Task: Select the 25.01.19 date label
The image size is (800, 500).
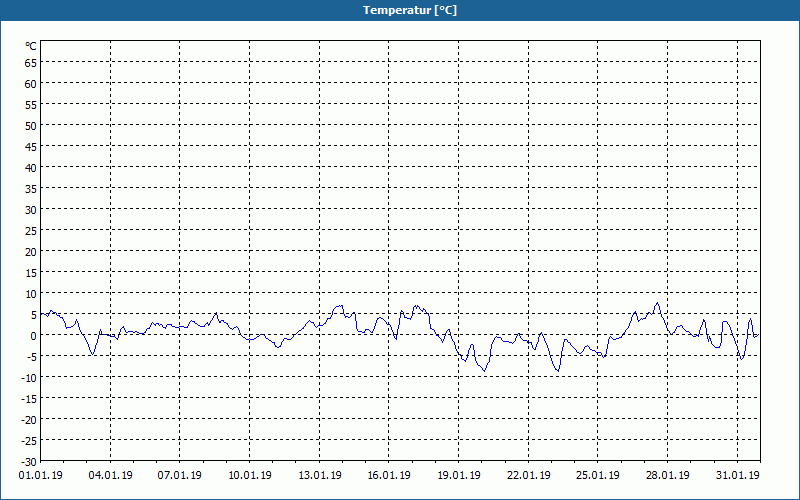Action: coord(598,476)
